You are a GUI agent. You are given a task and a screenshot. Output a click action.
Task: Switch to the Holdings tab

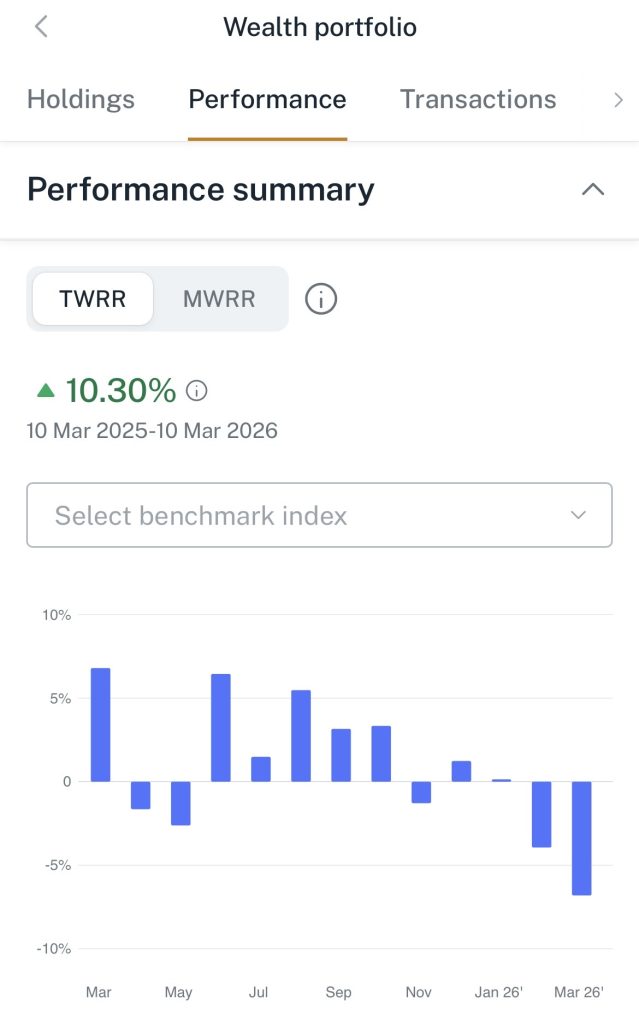[x=80, y=99]
